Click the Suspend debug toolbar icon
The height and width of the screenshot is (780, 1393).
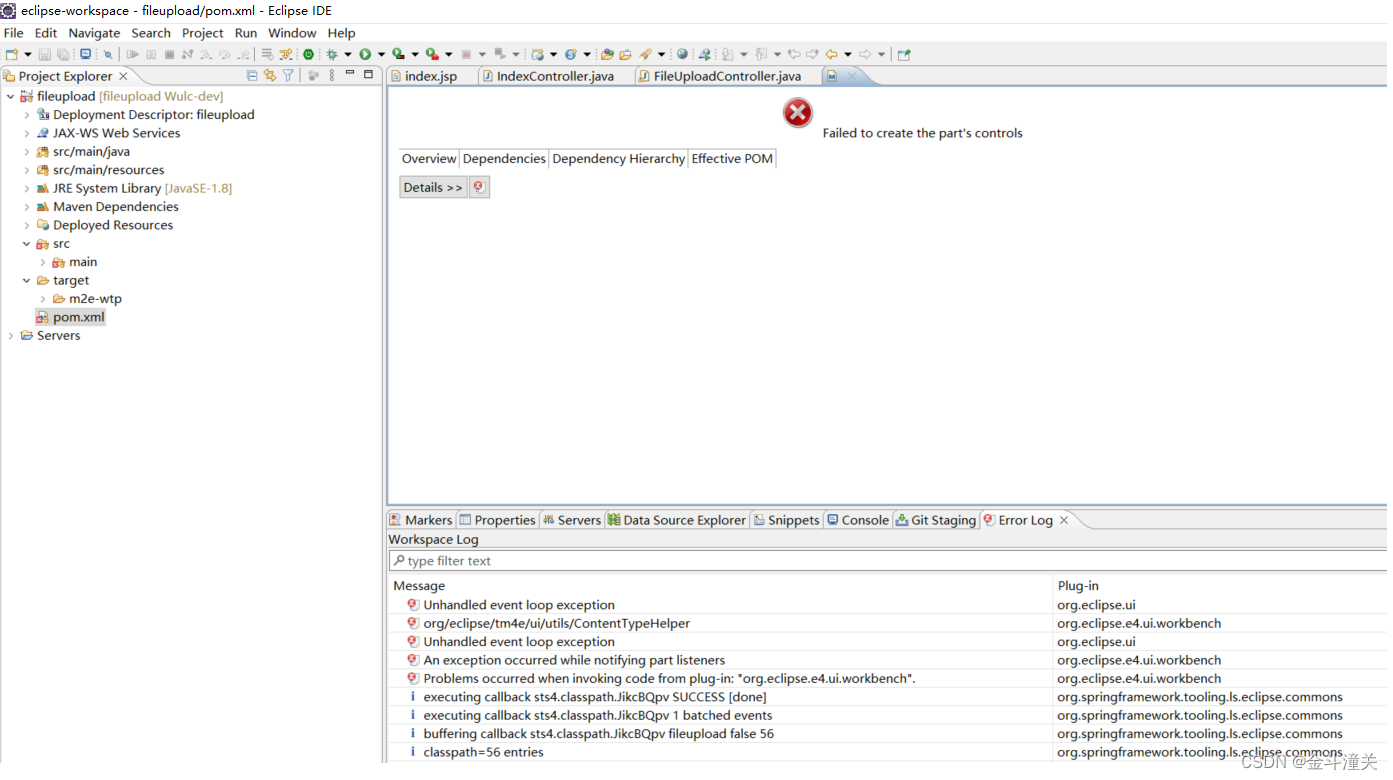point(151,54)
